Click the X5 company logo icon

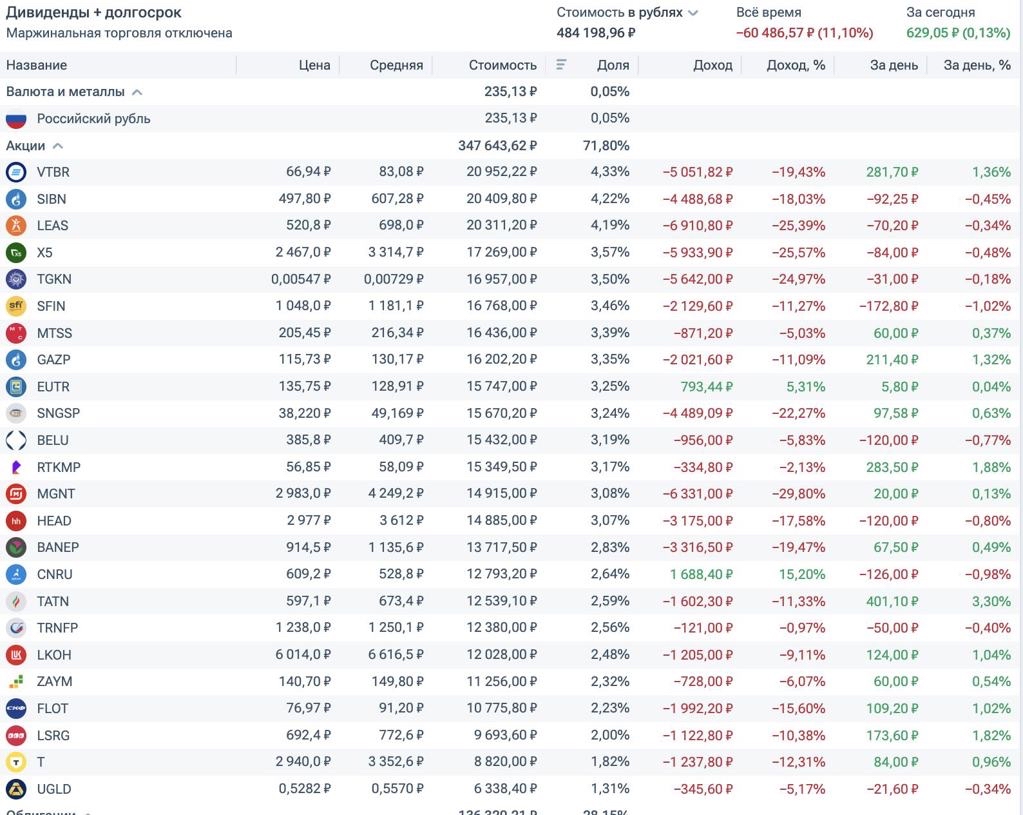coord(16,252)
